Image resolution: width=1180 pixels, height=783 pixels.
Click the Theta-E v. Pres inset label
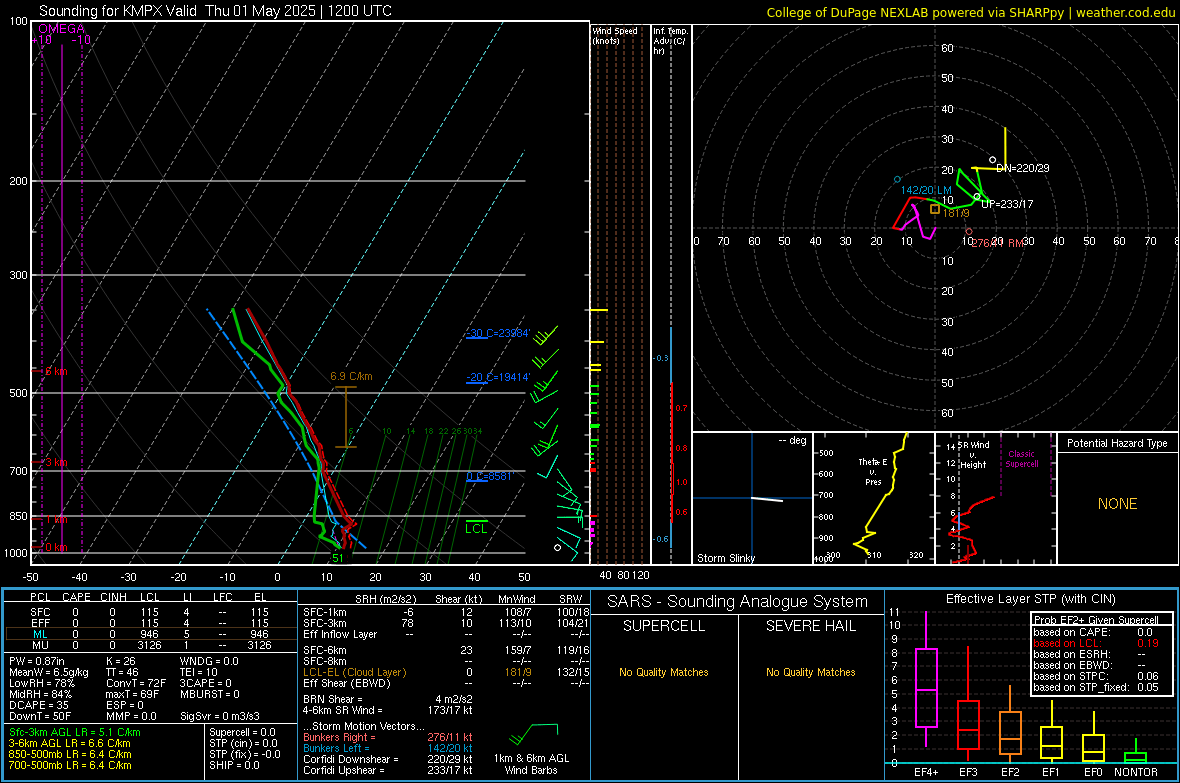(873, 471)
